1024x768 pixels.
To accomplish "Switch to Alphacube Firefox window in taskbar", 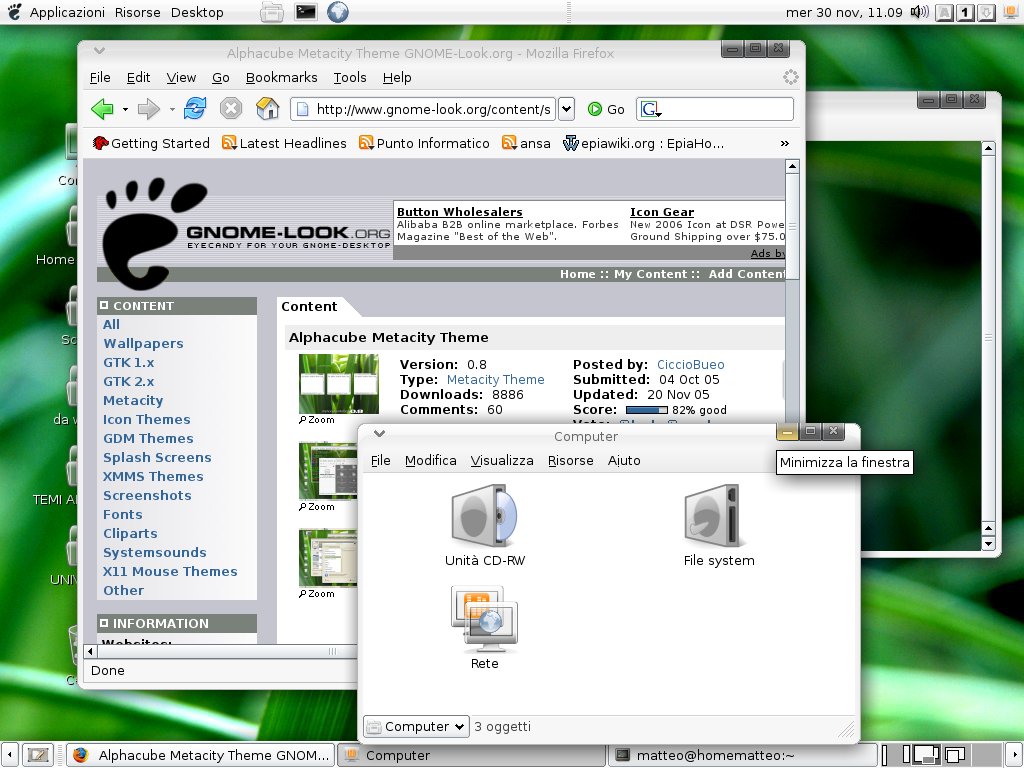I will click(x=200, y=755).
